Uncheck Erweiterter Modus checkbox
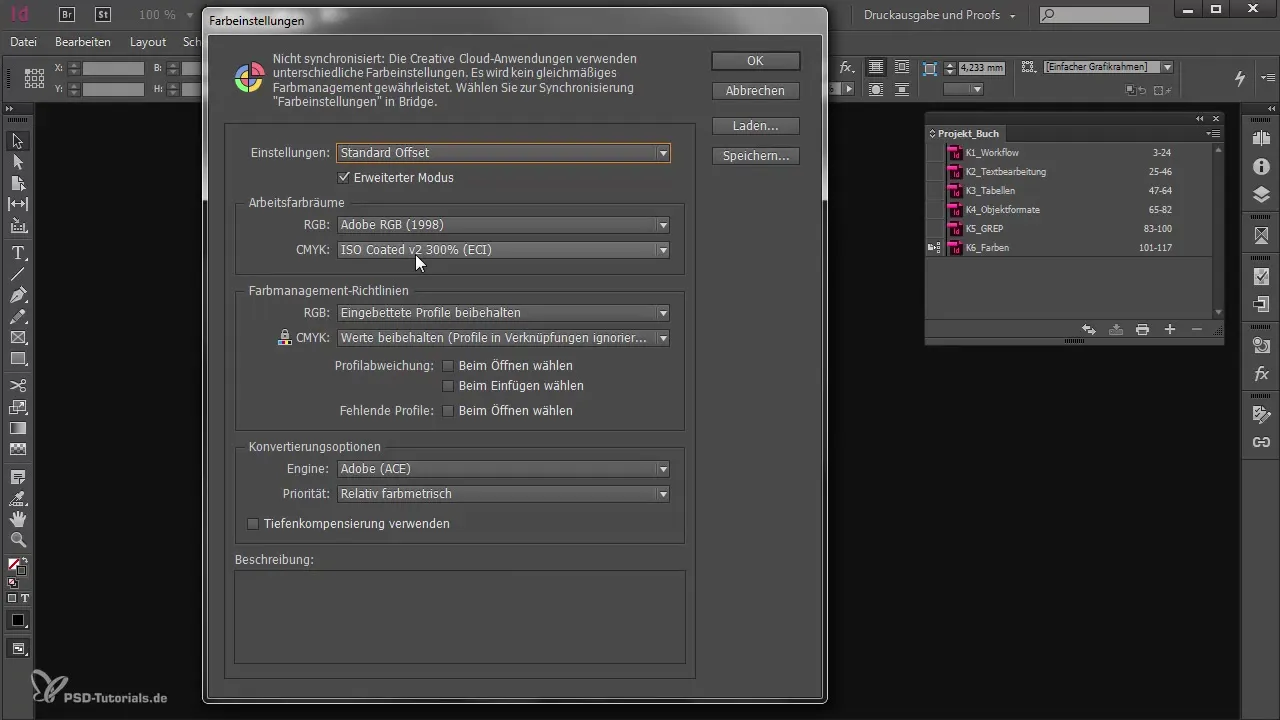Image resolution: width=1280 pixels, height=720 pixels. click(344, 177)
